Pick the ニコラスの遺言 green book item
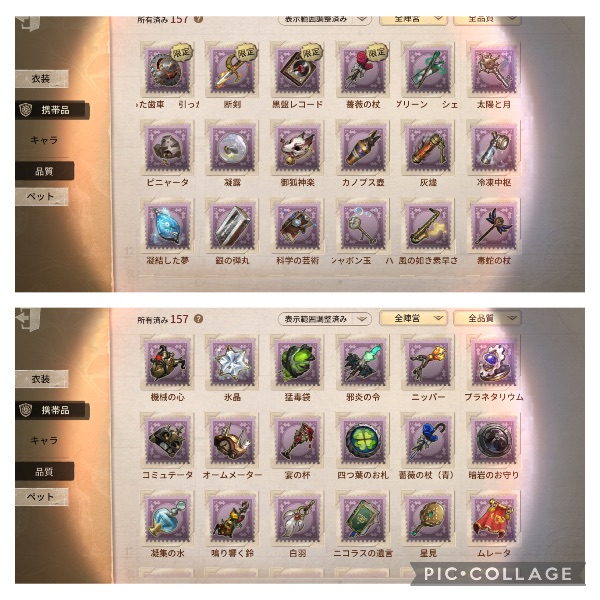 point(363,519)
